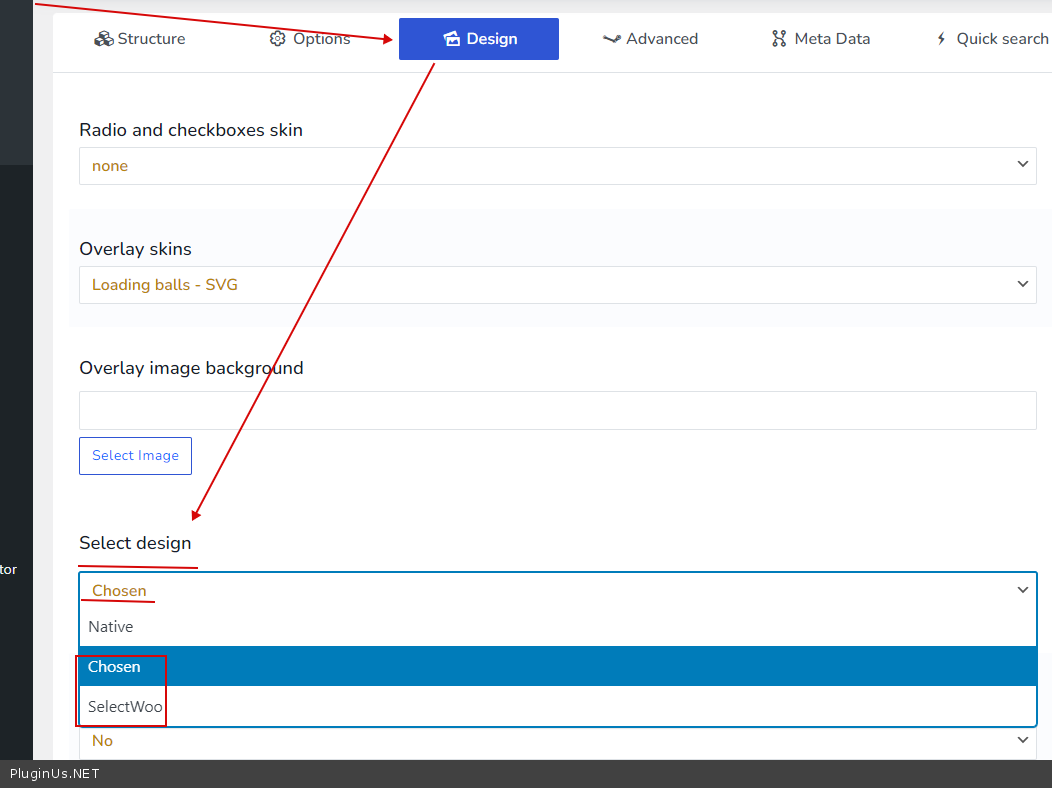Viewport: 1052px width, 788px height.
Task: Collapse the Select design dropdown via its chevron
Action: coord(1023,590)
